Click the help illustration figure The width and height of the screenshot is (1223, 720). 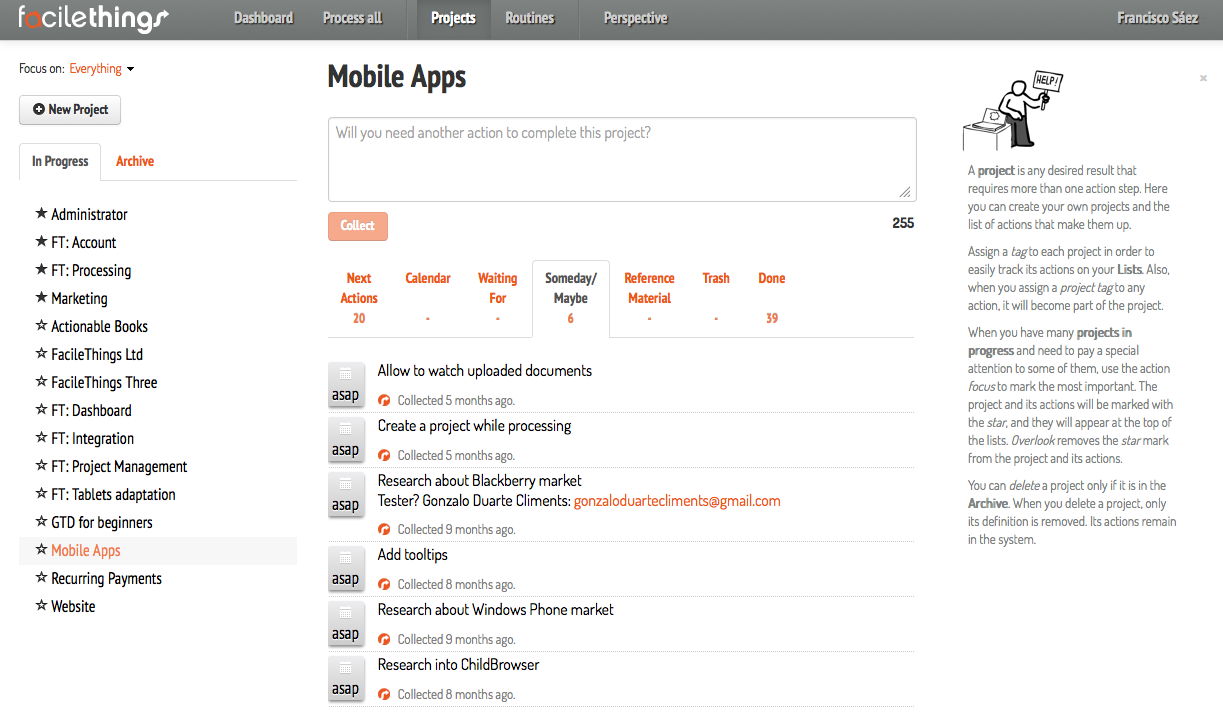pos(1012,110)
